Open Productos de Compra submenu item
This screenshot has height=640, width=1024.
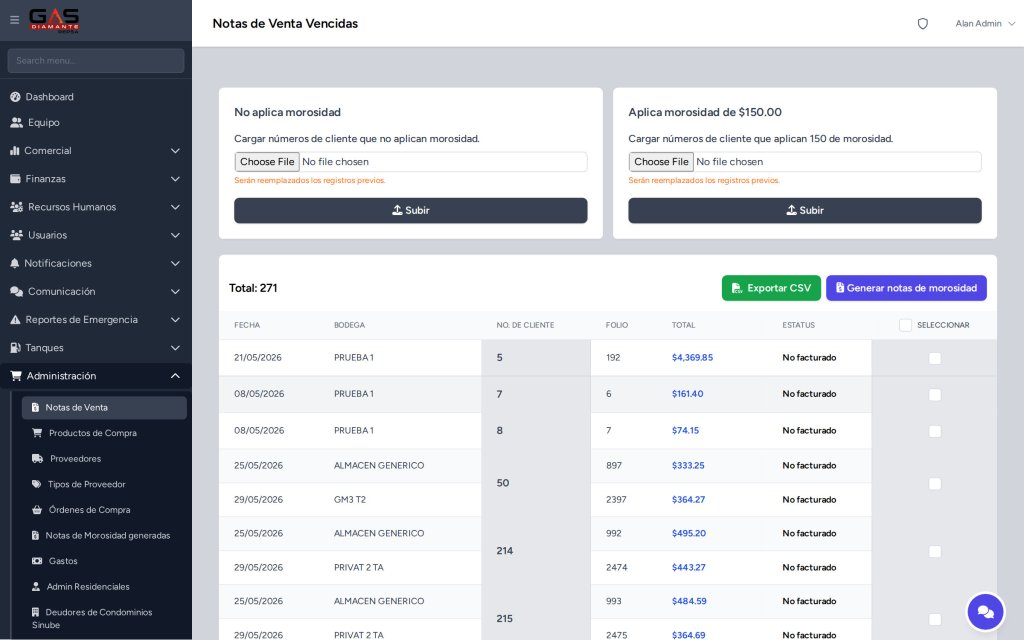pos(104,433)
